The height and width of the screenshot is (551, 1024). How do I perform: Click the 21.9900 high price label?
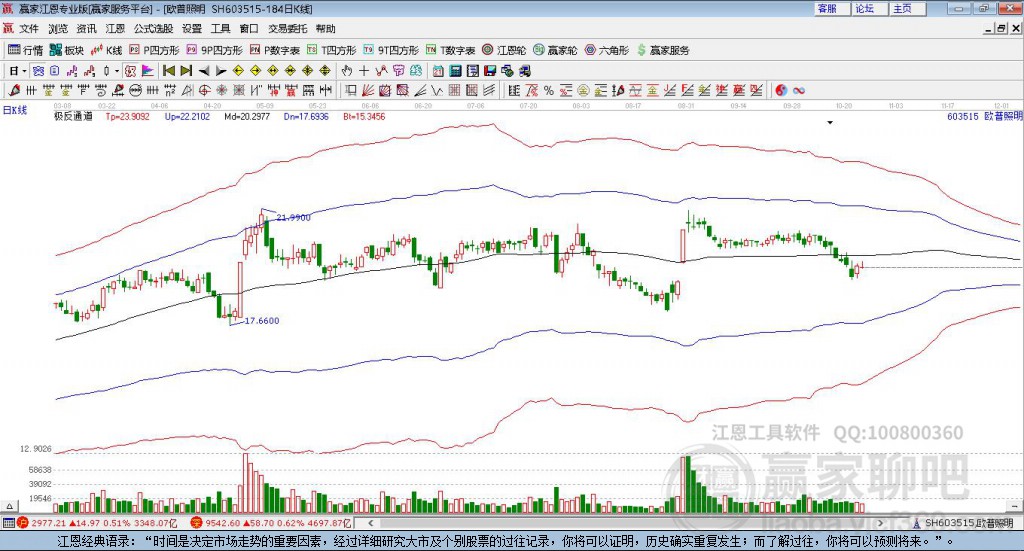tap(294, 217)
